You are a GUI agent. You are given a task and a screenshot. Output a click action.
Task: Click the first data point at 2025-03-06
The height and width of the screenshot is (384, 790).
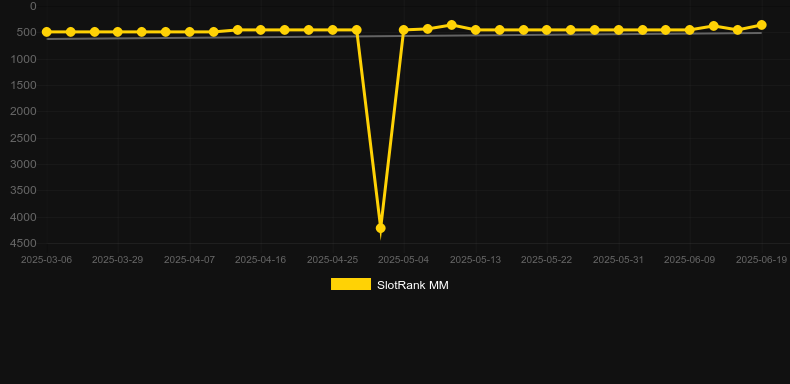46,32
